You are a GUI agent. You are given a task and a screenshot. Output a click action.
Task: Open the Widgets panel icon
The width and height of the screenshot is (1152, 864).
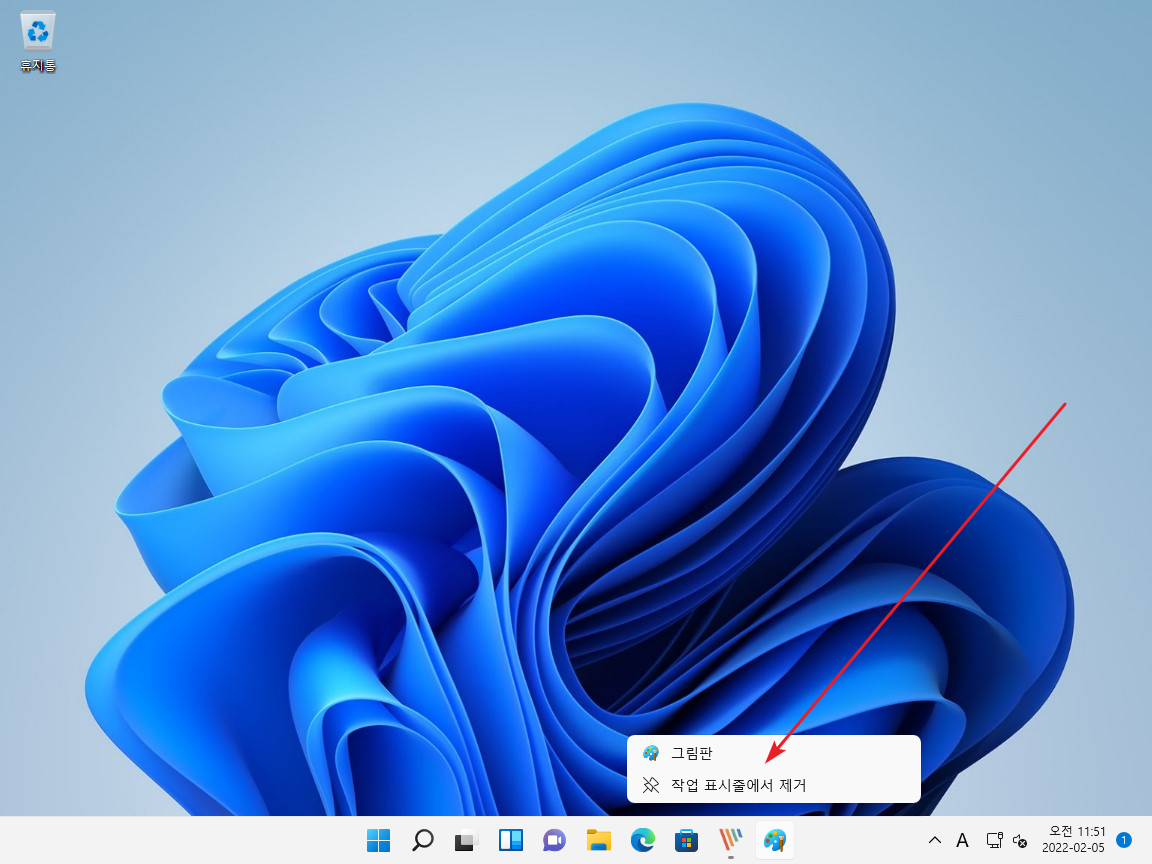coord(511,840)
